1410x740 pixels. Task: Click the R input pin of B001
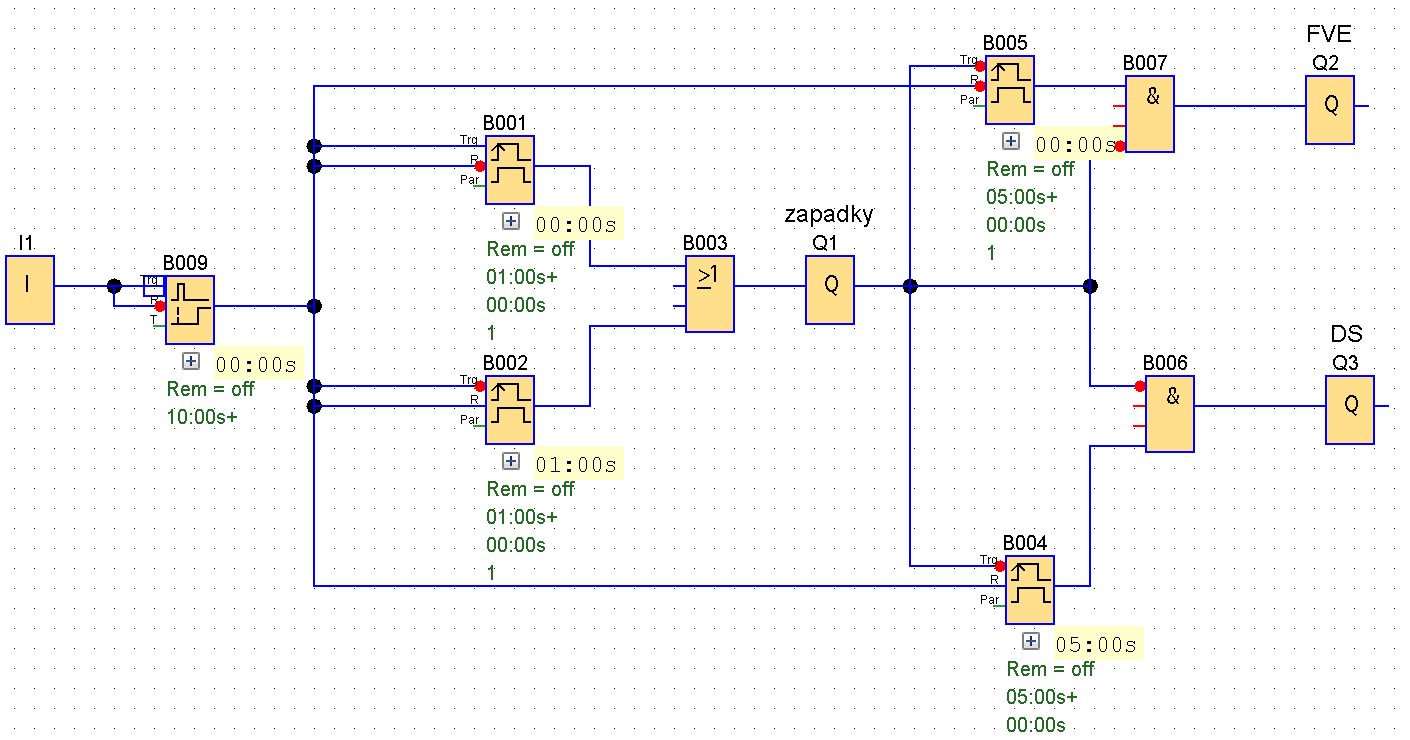tap(480, 166)
